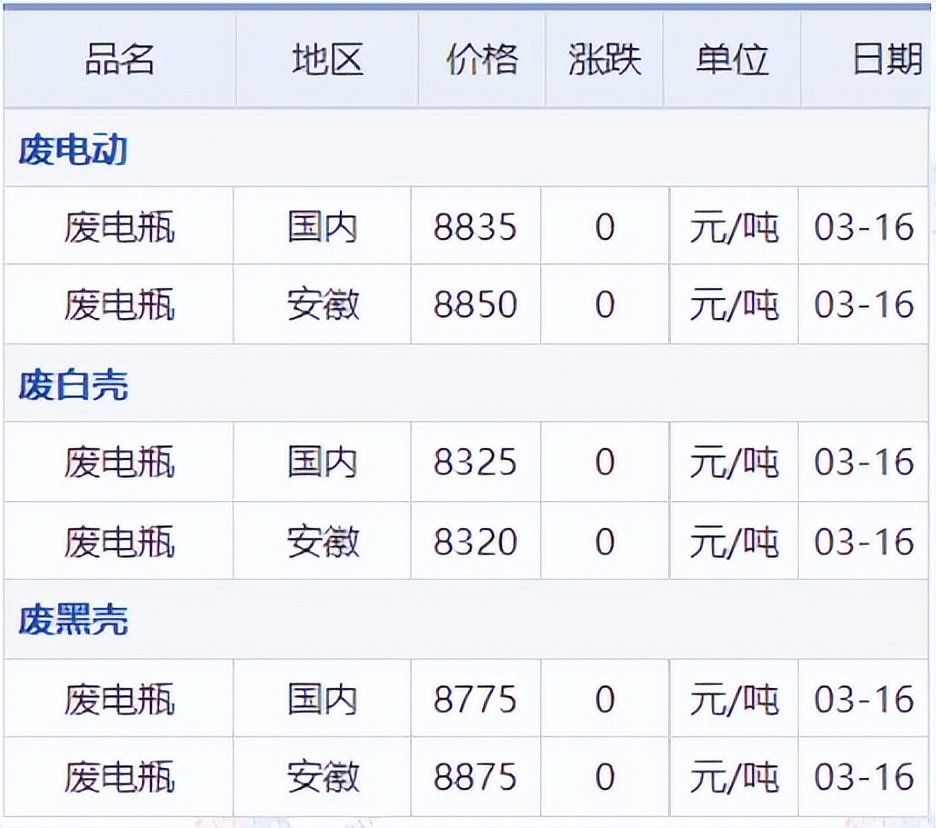The image size is (936, 828).
Task: Click 元/吨 unit in the 8775 row
Action: coord(734,699)
